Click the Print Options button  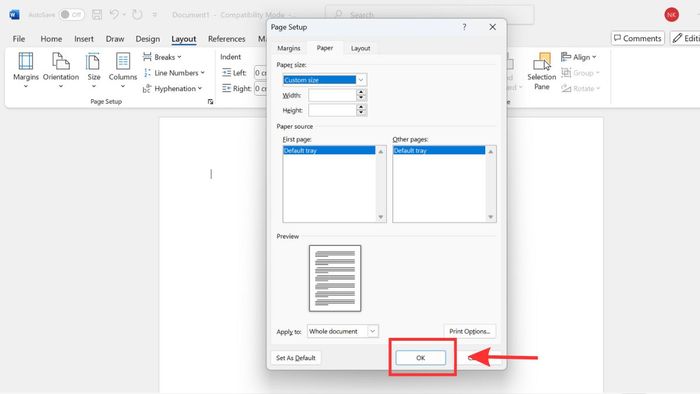470,331
